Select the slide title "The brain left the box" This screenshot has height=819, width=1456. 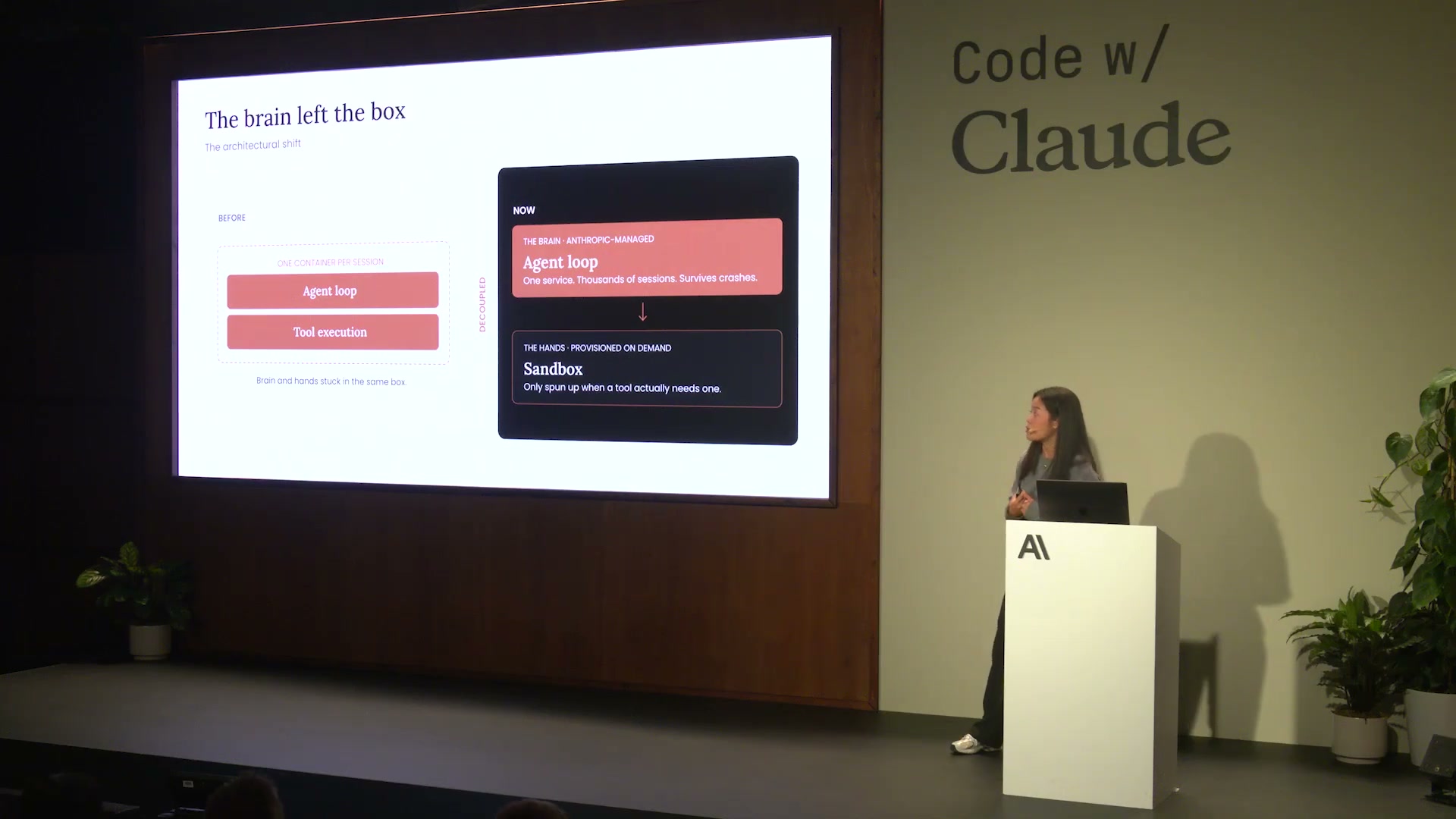[x=305, y=116]
